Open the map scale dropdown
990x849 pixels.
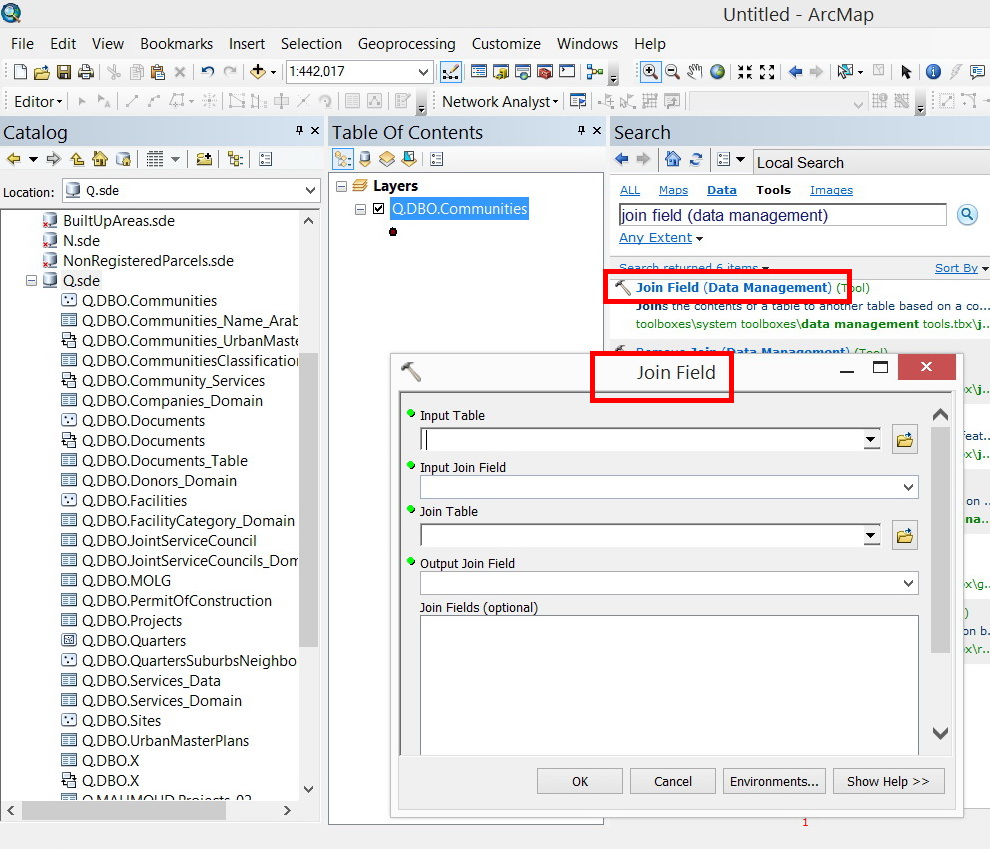(423, 72)
